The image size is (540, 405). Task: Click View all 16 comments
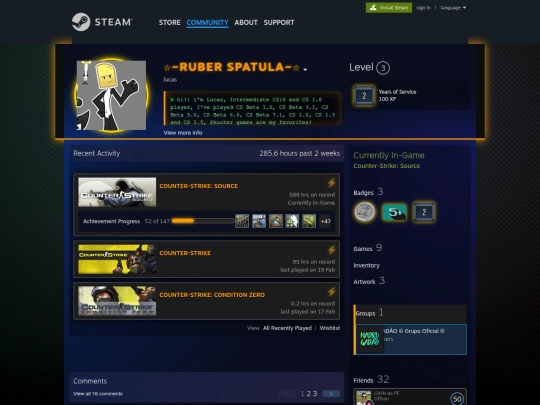[x=98, y=394]
